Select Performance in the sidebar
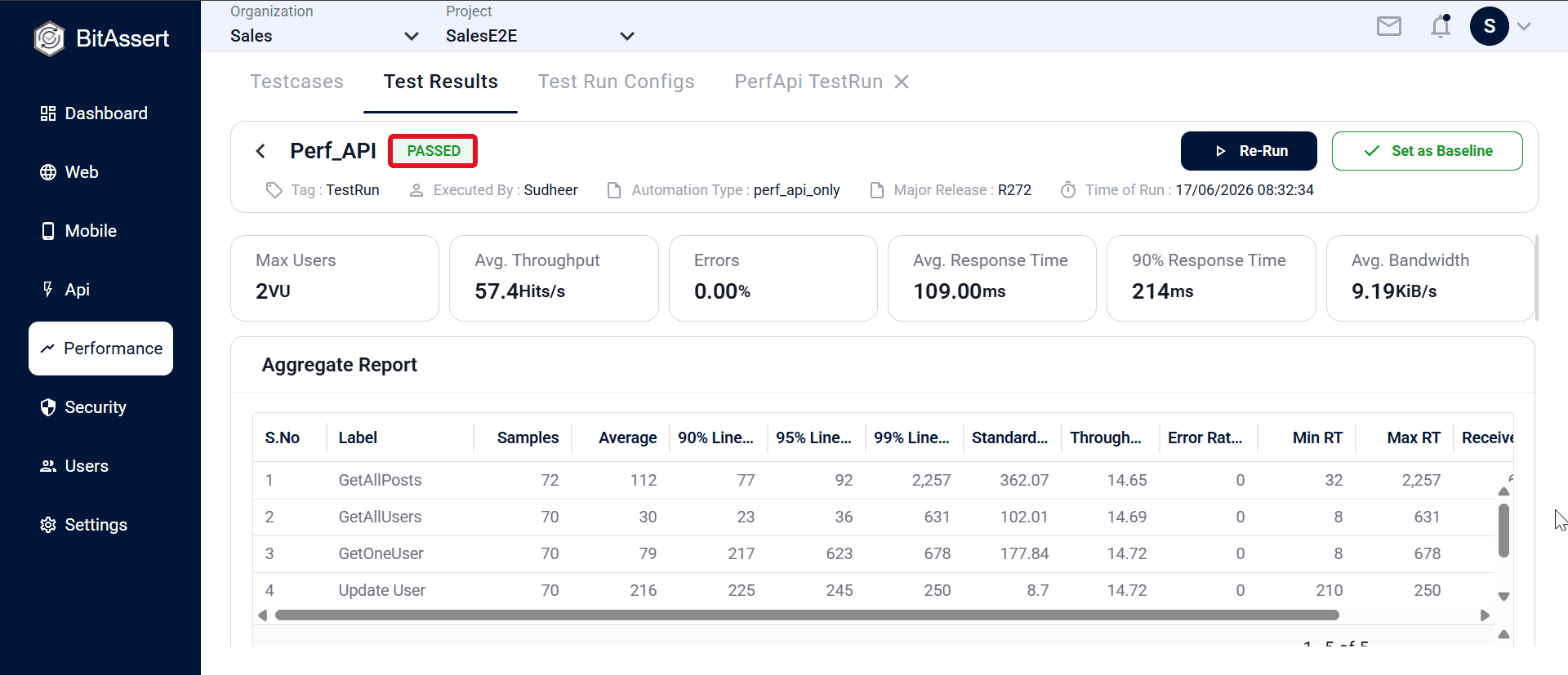This screenshot has height=675, width=1568. (x=101, y=349)
